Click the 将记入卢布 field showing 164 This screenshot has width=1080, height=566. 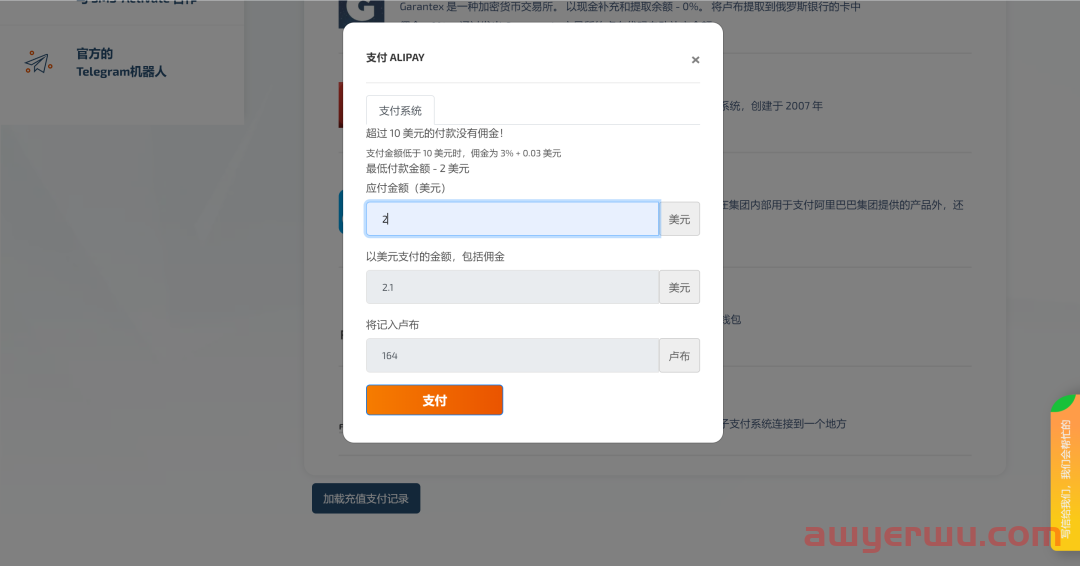[x=512, y=355]
